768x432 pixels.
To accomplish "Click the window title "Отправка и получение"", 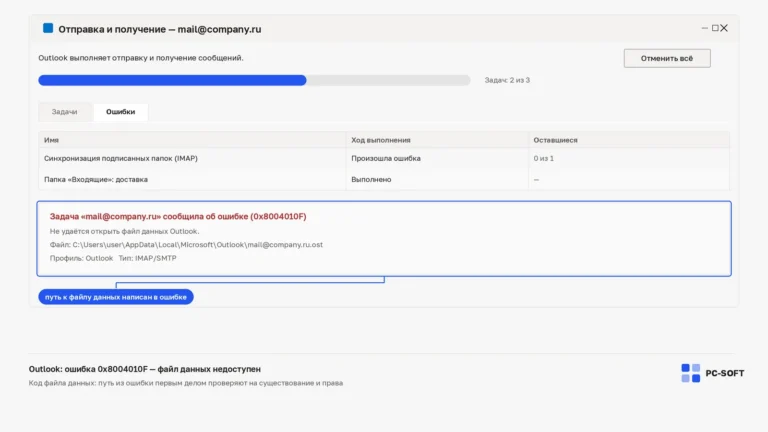I will click(x=160, y=29).
